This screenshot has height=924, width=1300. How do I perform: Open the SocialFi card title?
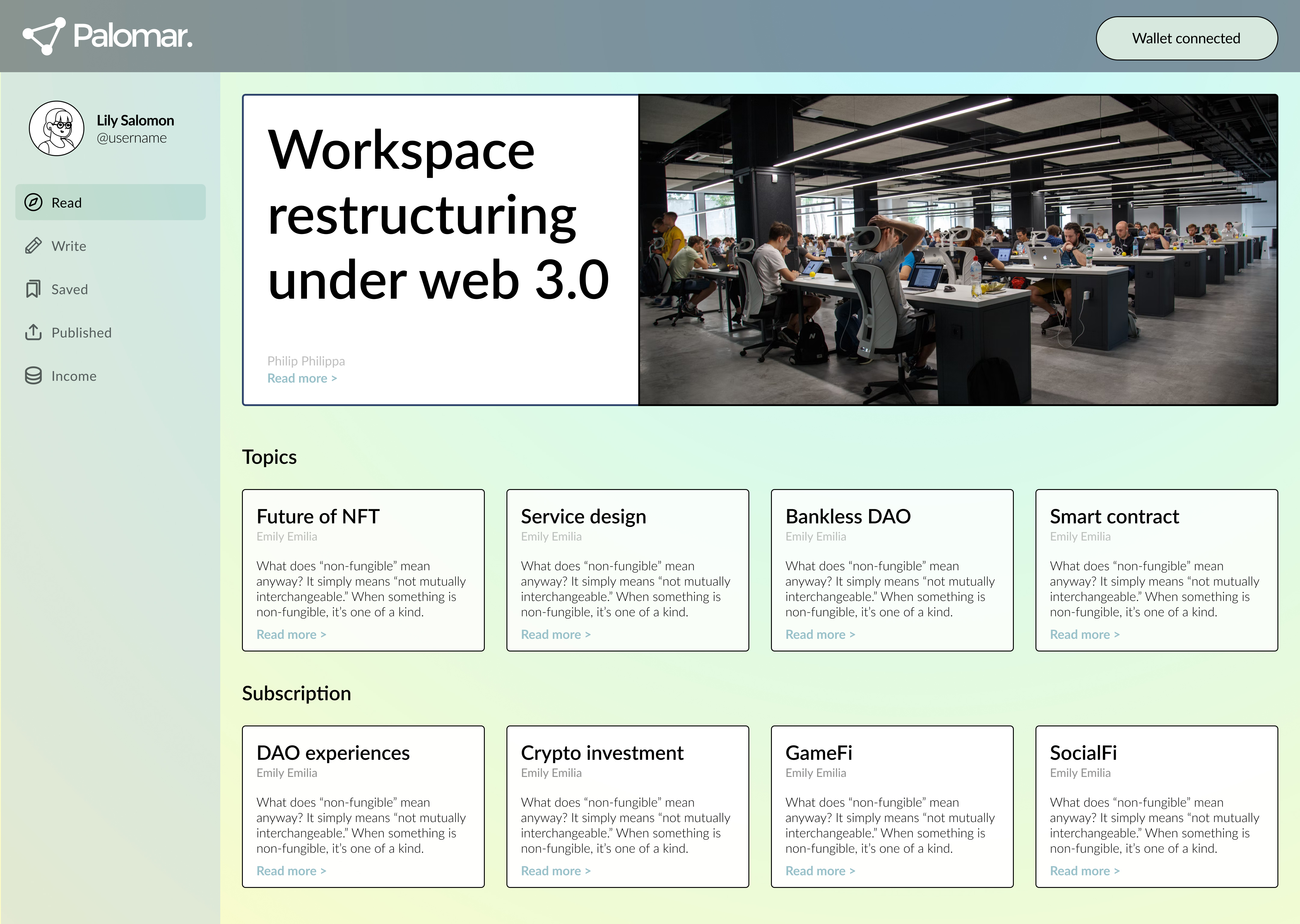(x=1083, y=753)
